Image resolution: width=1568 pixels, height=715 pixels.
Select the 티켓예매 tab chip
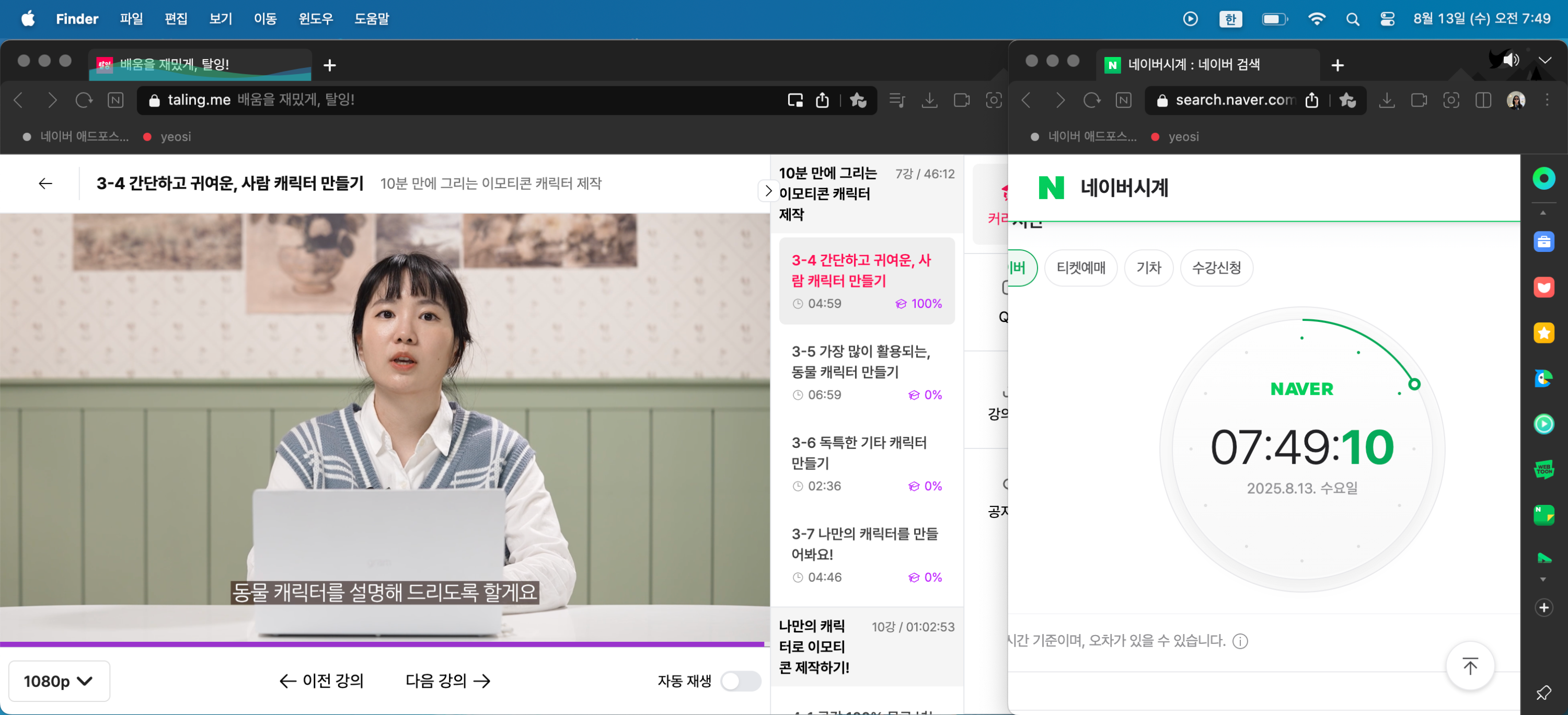1080,268
